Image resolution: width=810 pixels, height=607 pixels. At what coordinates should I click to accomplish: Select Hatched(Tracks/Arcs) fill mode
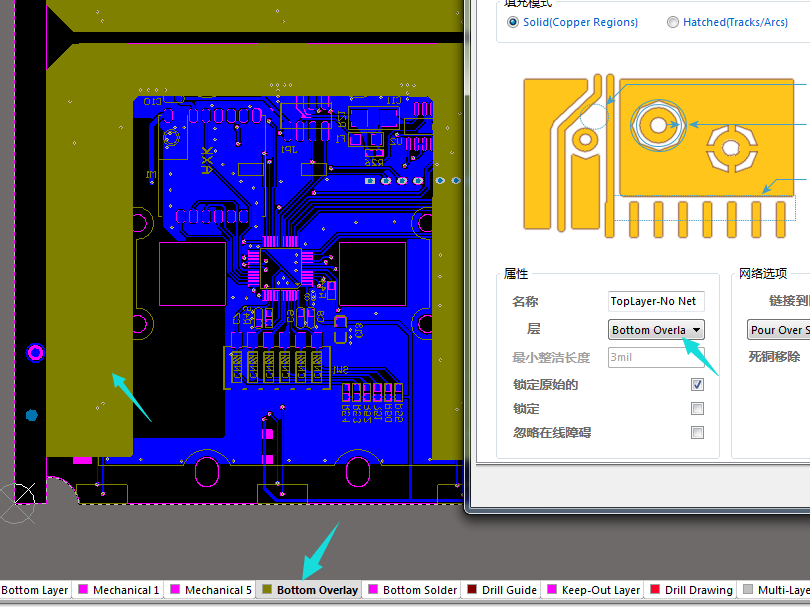tap(673, 22)
